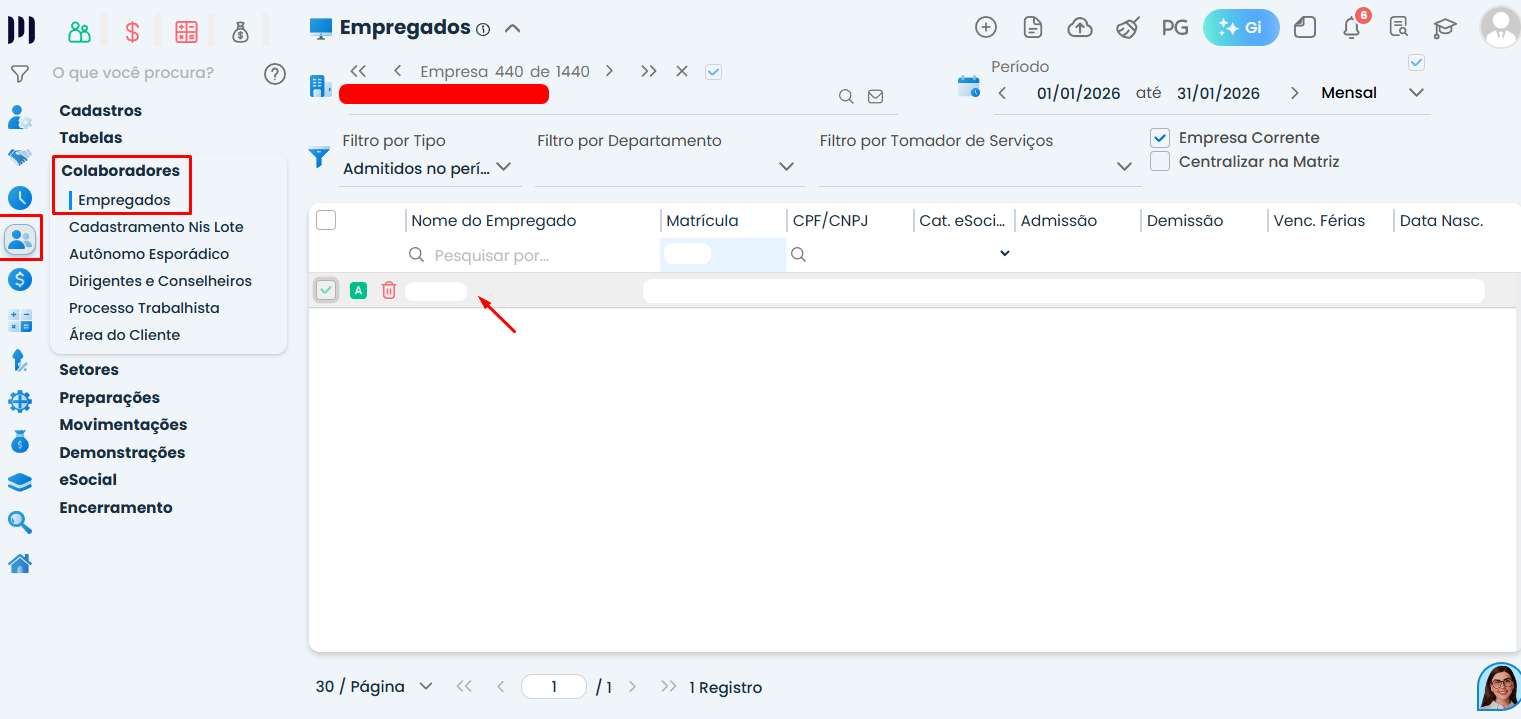
Task: Go to next period arrow
Action: (1295, 93)
